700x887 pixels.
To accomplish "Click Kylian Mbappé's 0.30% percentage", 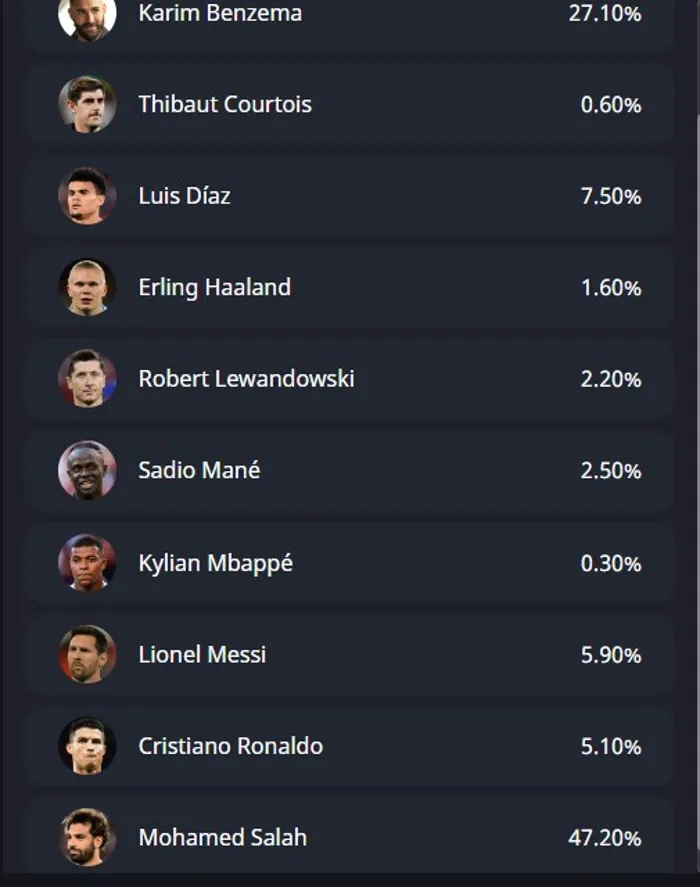I will tap(611, 563).
